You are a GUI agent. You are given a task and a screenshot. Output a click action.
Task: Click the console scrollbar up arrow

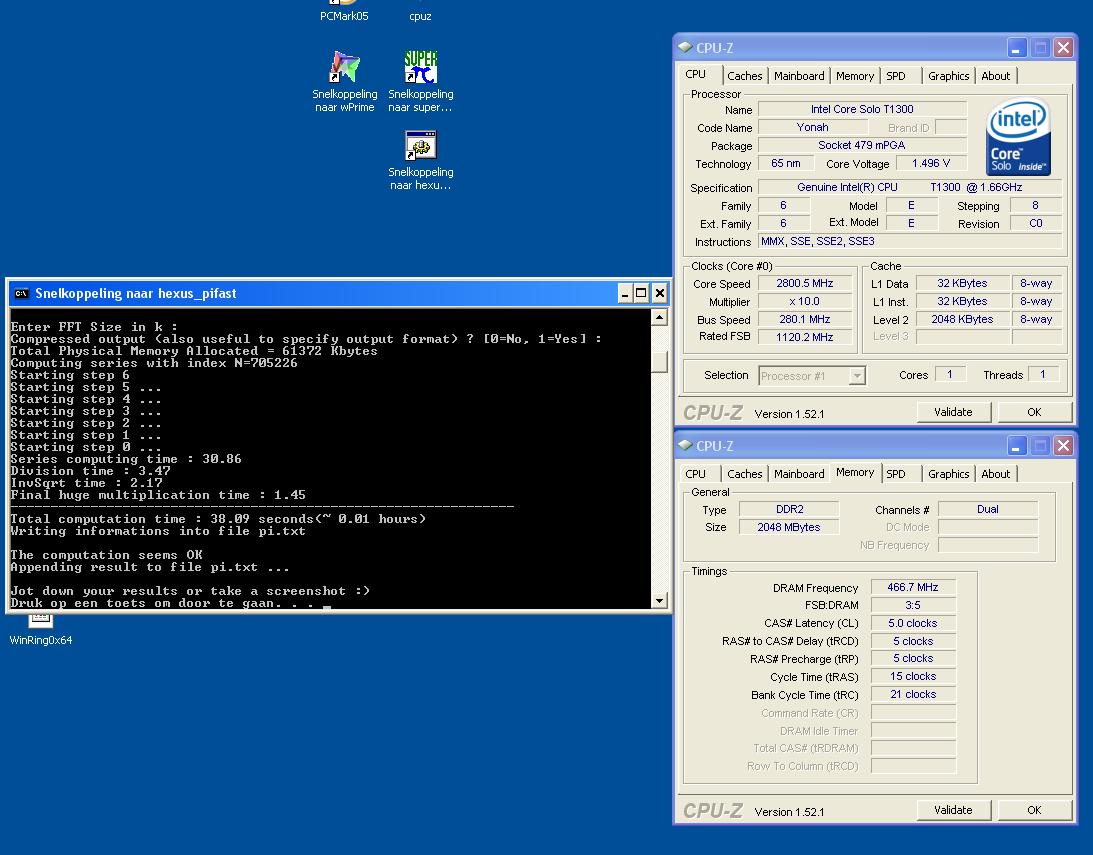click(x=659, y=318)
